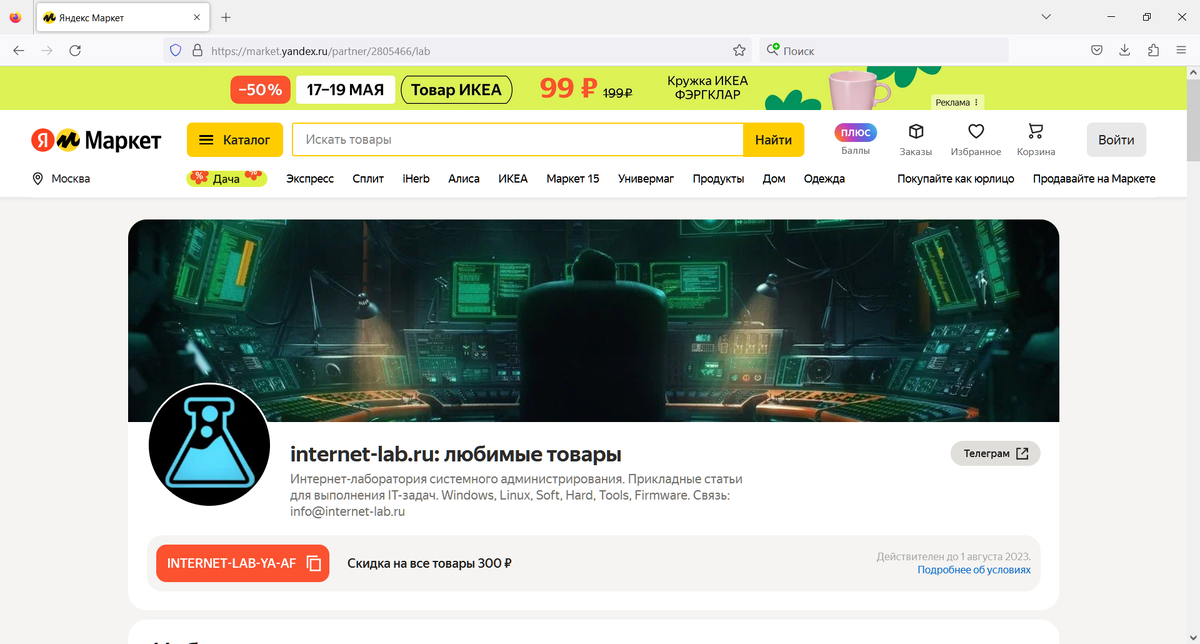Open the Сплит section
The width and height of the screenshot is (1200, 644).
368,179
